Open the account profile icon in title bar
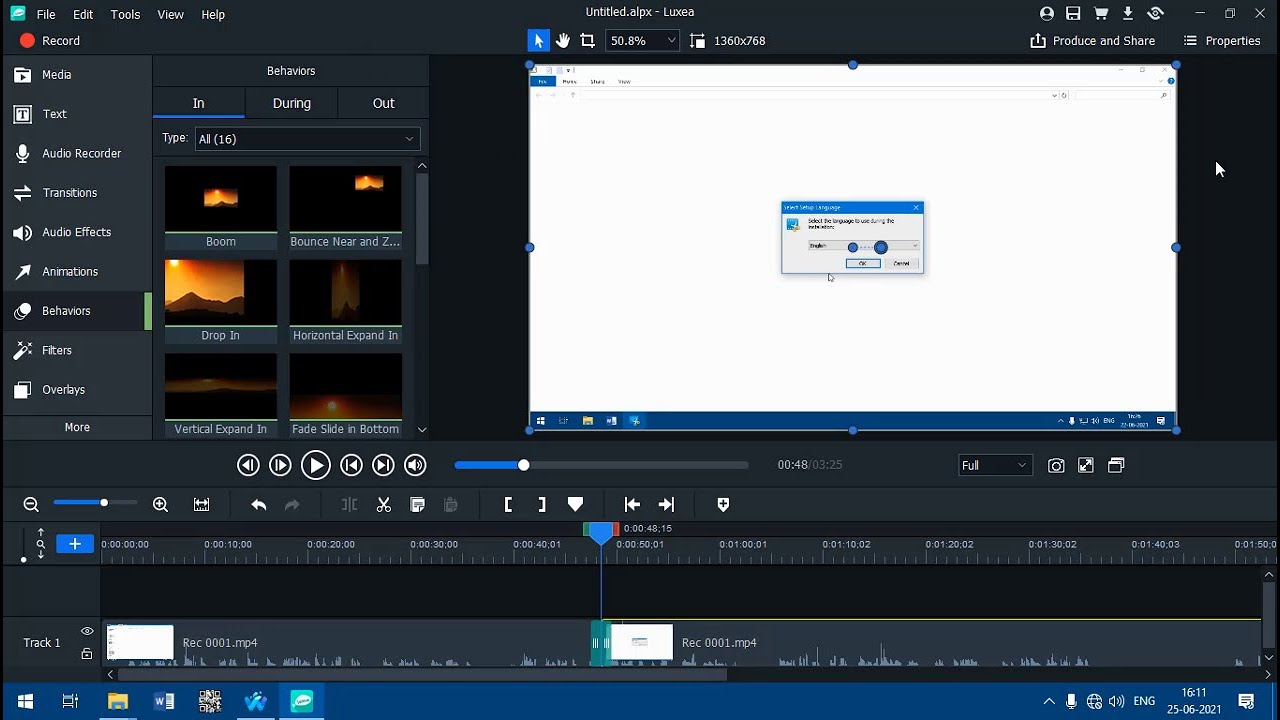Viewport: 1280px width, 720px height. [x=1047, y=13]
